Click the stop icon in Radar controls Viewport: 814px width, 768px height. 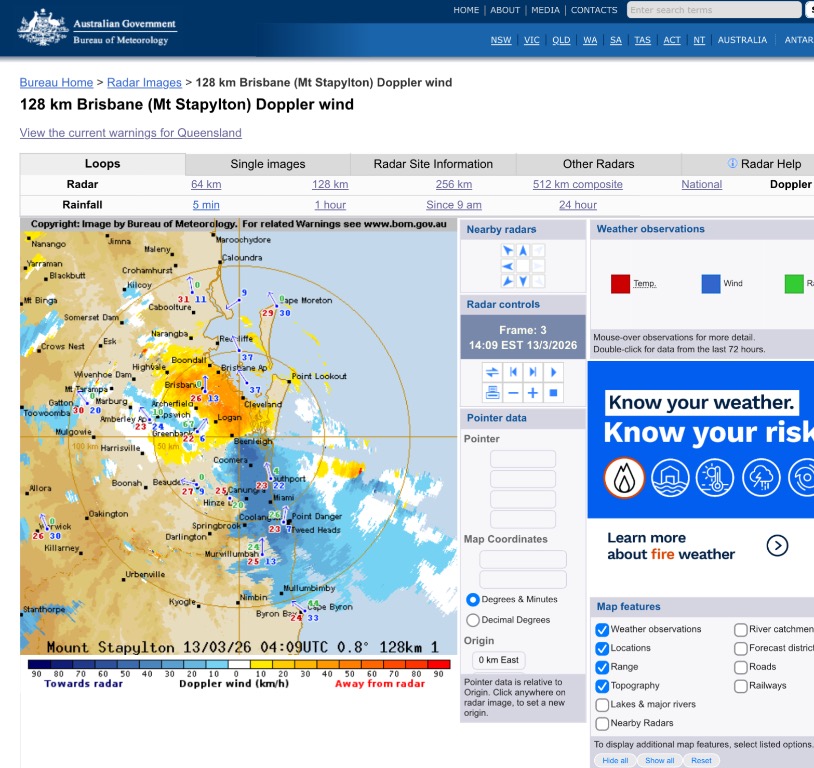[x=553, y=394]
